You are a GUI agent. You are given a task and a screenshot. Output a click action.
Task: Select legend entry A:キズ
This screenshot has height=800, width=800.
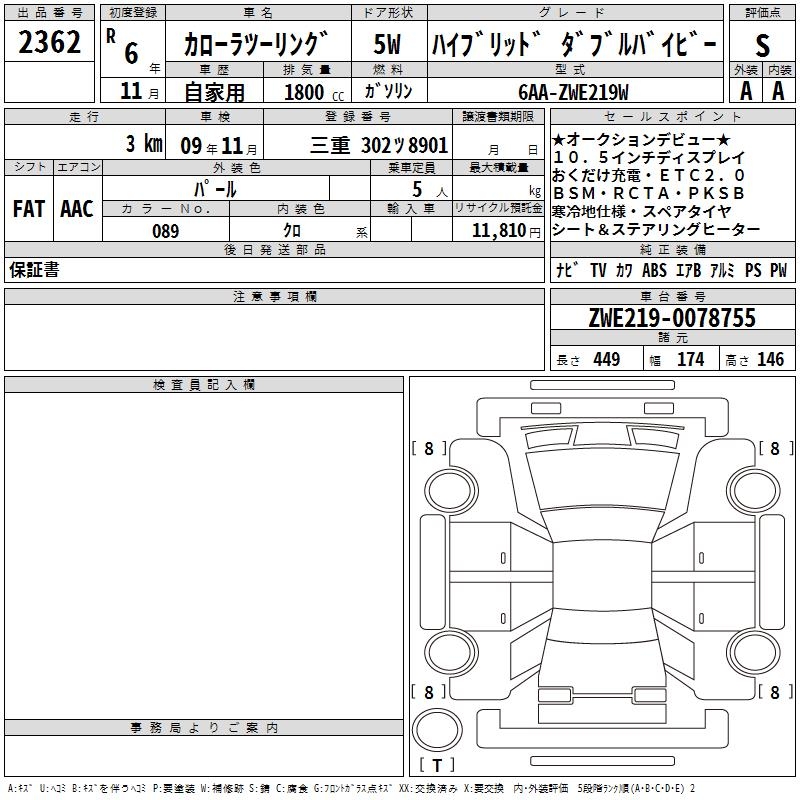(x=20, y=788)
